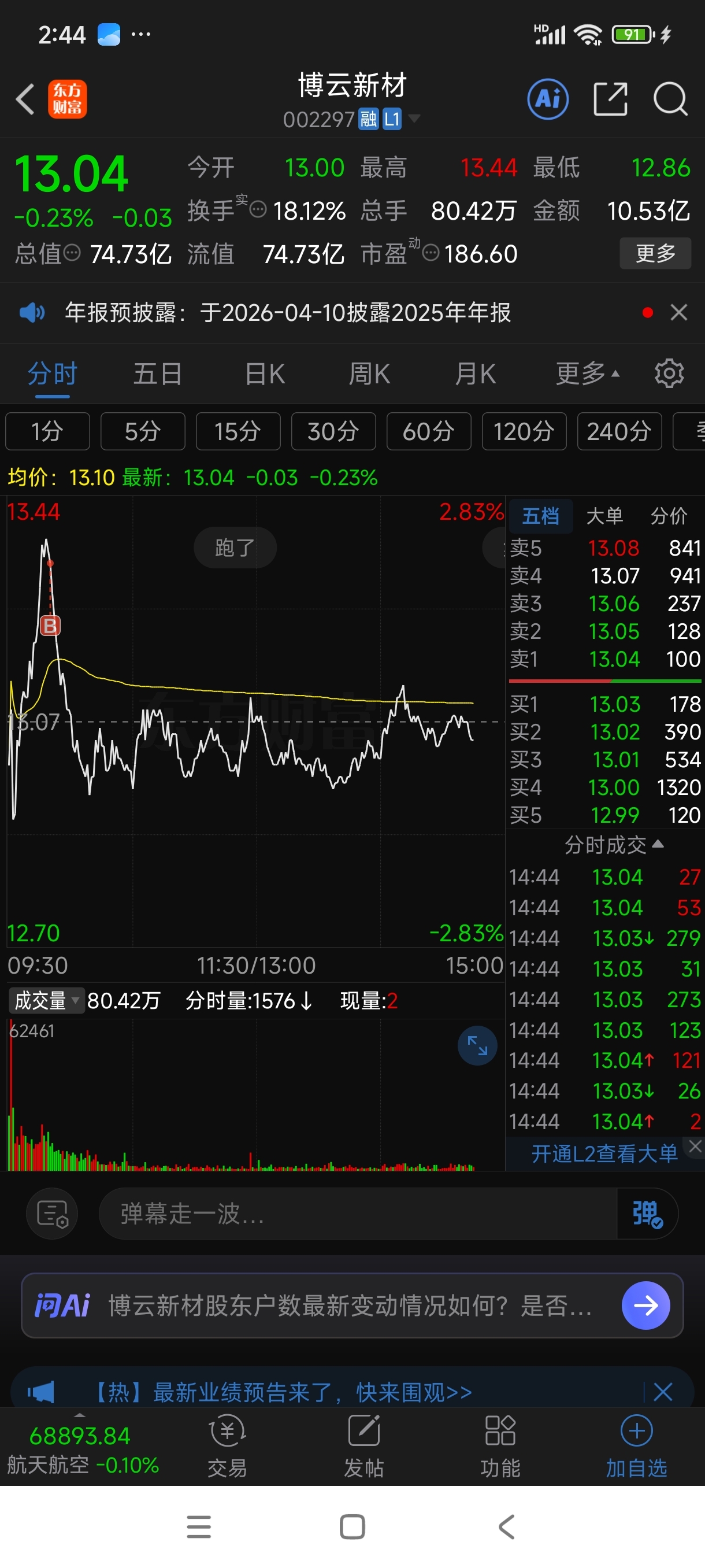Close the 年报预披露 notice
705x1568 pixels.
(x=679, y=312)
